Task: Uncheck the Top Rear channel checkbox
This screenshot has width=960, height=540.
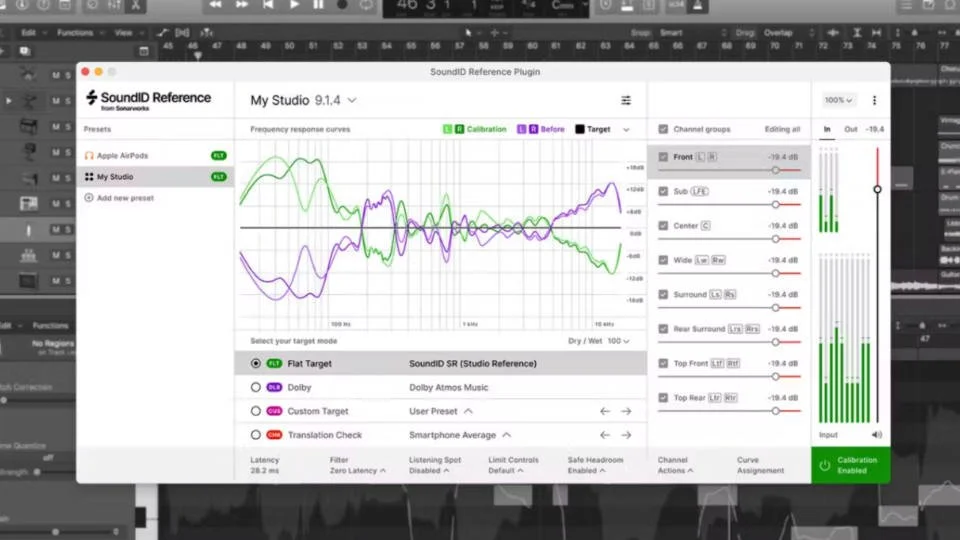Action: [663, 398]
